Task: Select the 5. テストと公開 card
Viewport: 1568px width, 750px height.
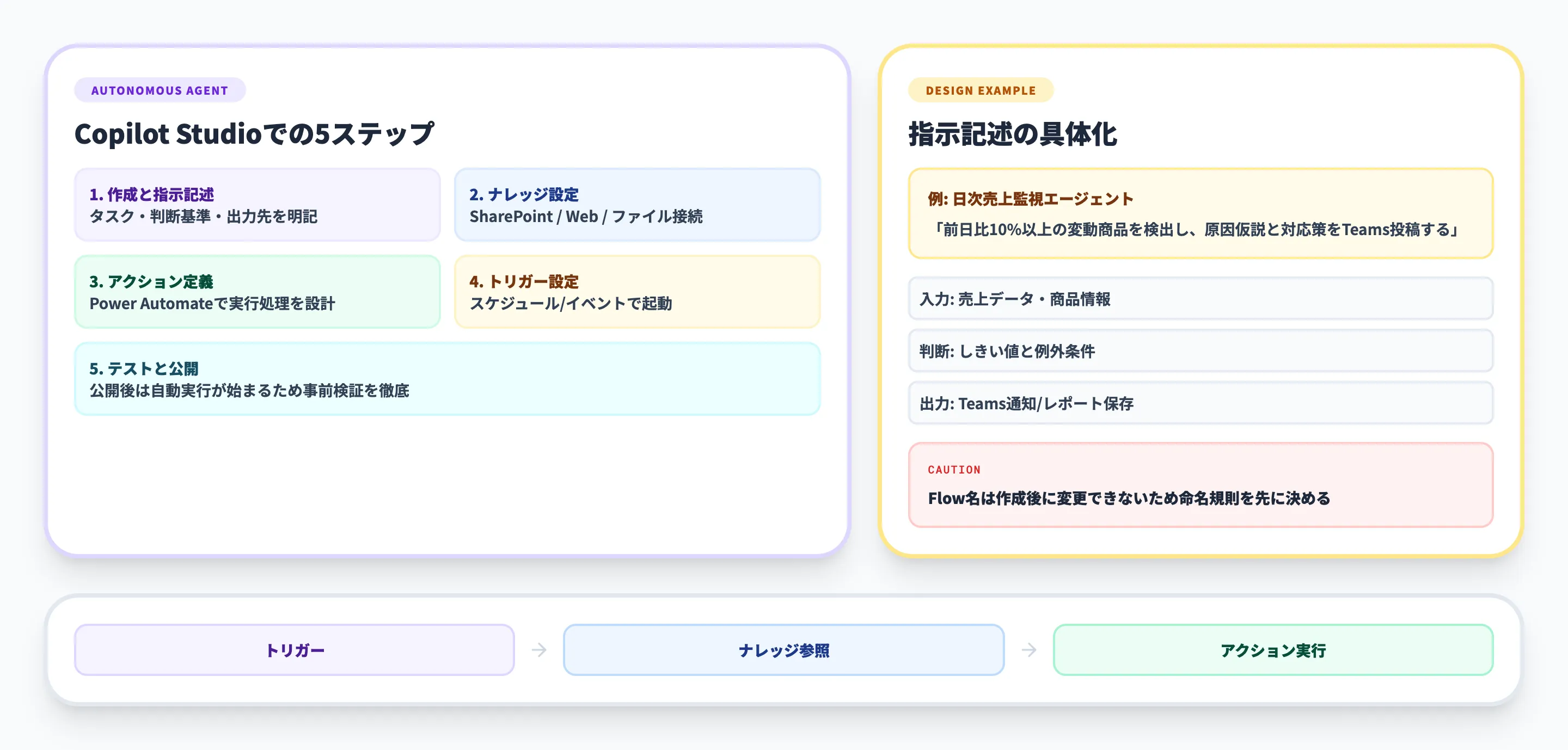Action: pos(447,379)
